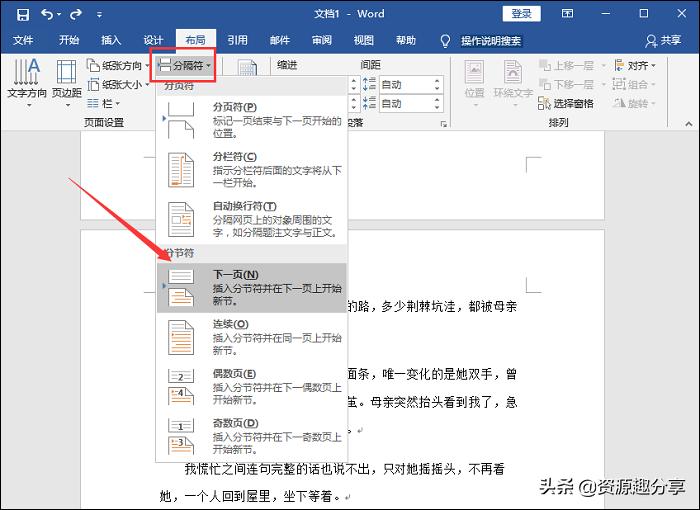This screenshot has width=700, height=510.
Task: Open the ribbon display options icon
Action: click(x=567, y=13)
